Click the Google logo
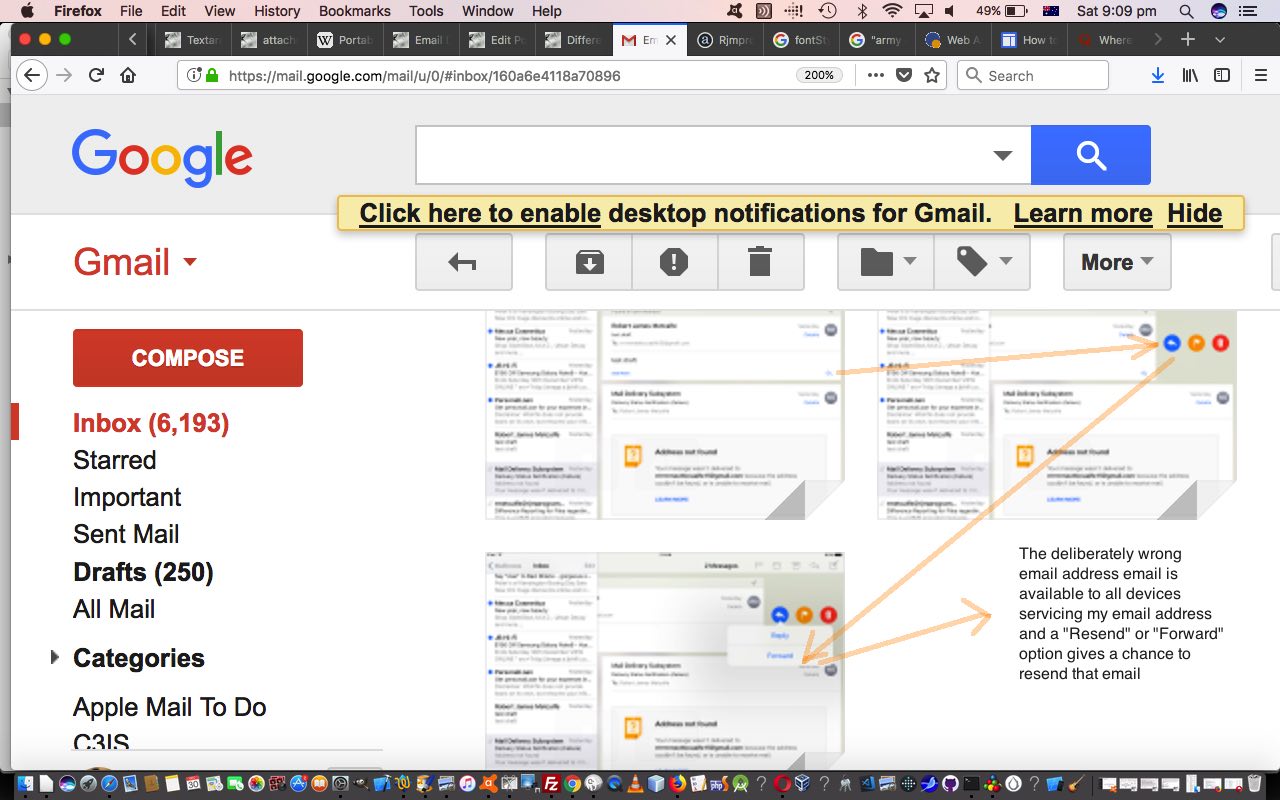1280x800 pixels. click(162, 158)
